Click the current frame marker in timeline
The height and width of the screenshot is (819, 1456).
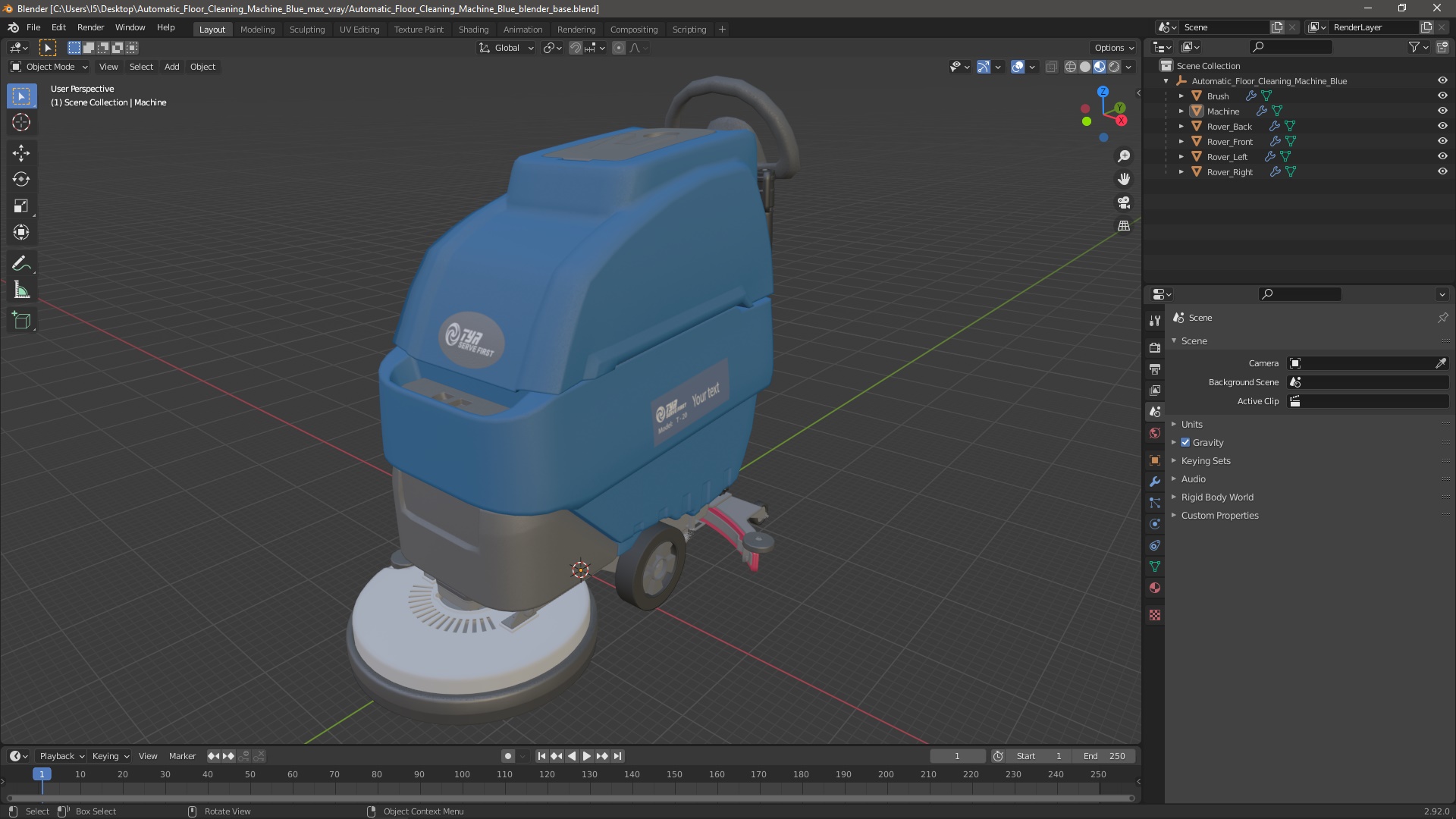click(x=42, y=774)
